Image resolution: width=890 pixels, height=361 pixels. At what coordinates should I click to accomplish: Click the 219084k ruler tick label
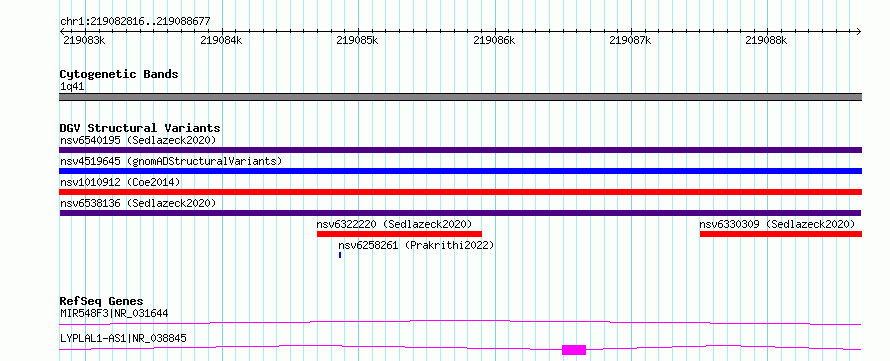click(x=221, y=40)
